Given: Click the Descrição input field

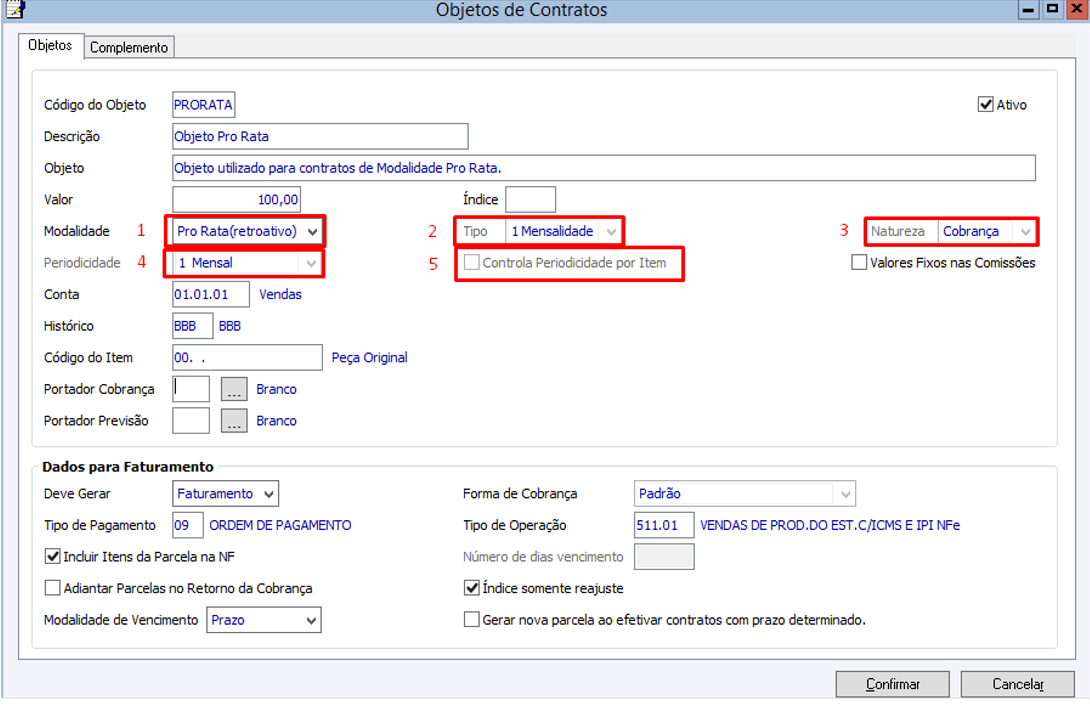Looking at the screenshot, I should pos(320,136).
